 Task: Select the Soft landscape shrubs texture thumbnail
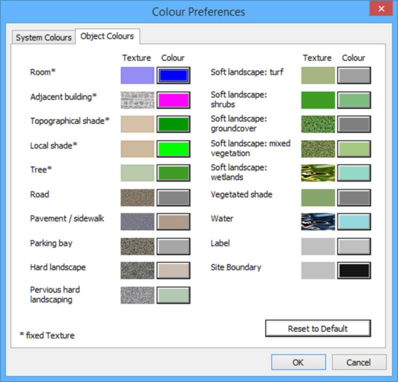coord(318,100)
